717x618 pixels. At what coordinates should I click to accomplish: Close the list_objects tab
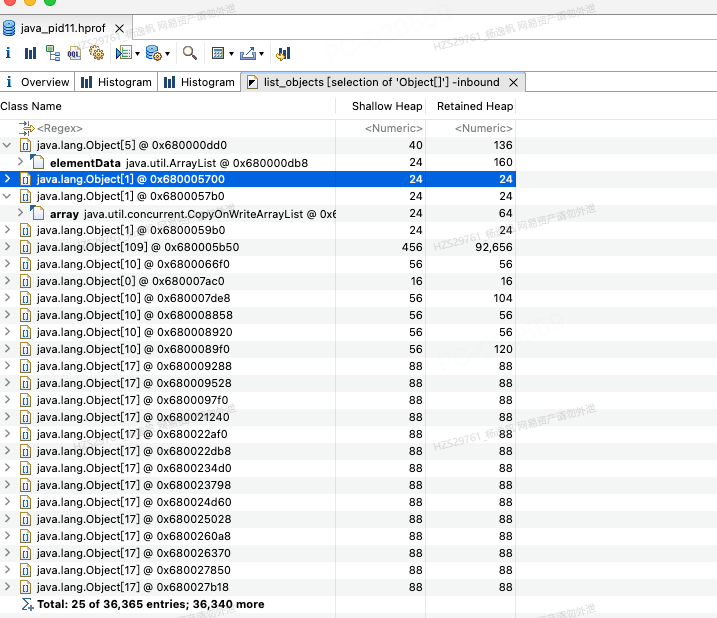[x=514, y=82]
